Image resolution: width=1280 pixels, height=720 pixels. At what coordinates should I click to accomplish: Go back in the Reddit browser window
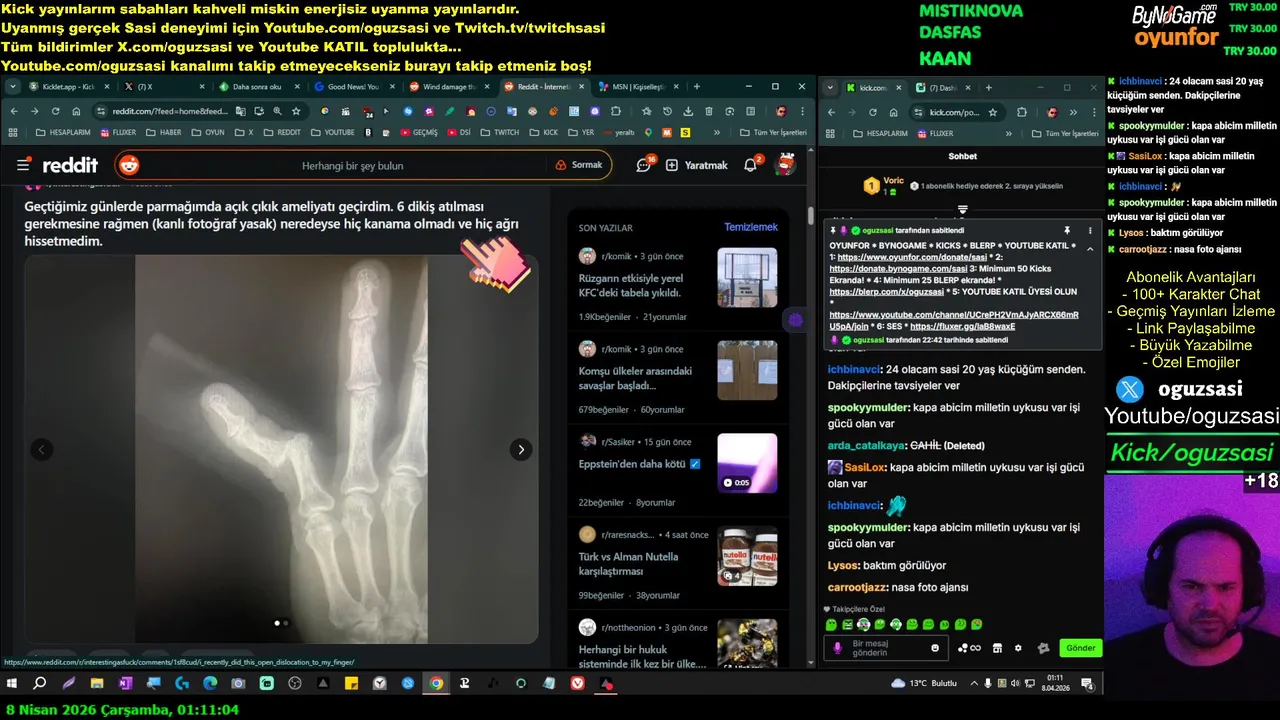(14, 111)
